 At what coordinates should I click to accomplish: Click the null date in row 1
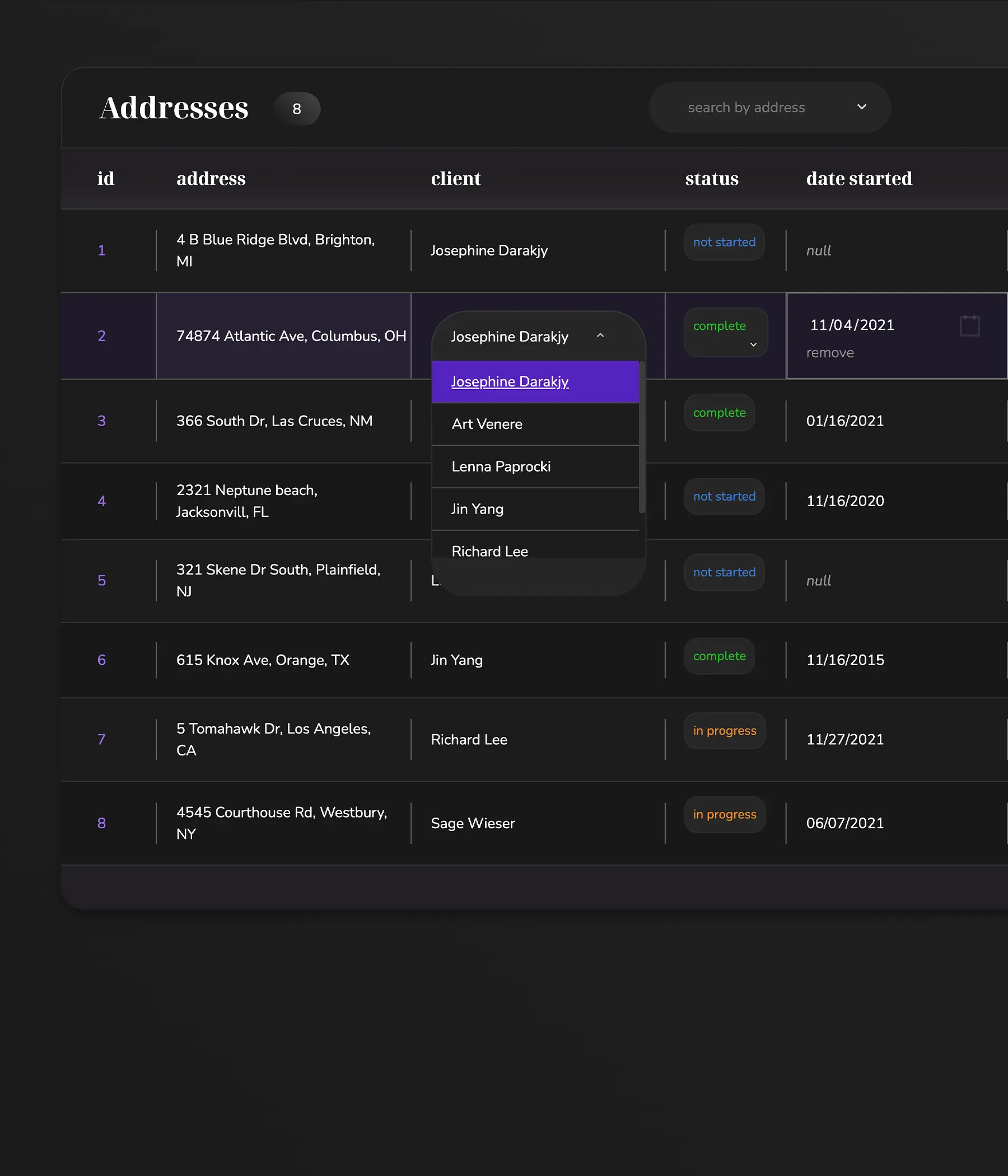[x=818, y=250]
